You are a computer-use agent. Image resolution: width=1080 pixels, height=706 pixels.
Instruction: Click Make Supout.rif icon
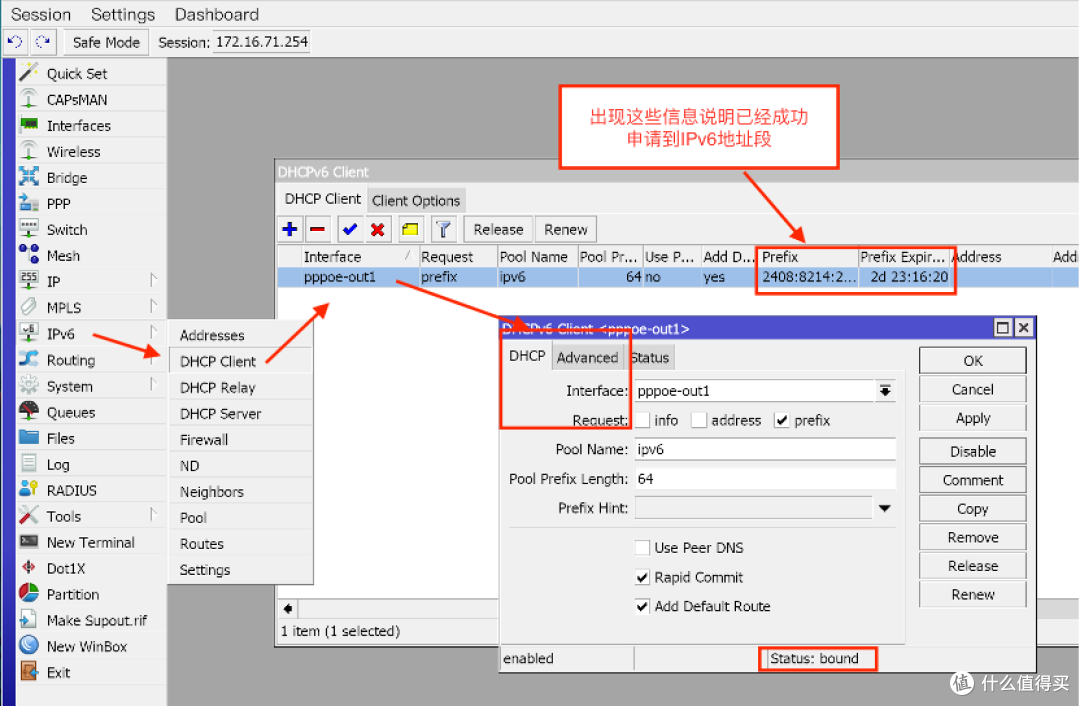(x=29, y=620)
